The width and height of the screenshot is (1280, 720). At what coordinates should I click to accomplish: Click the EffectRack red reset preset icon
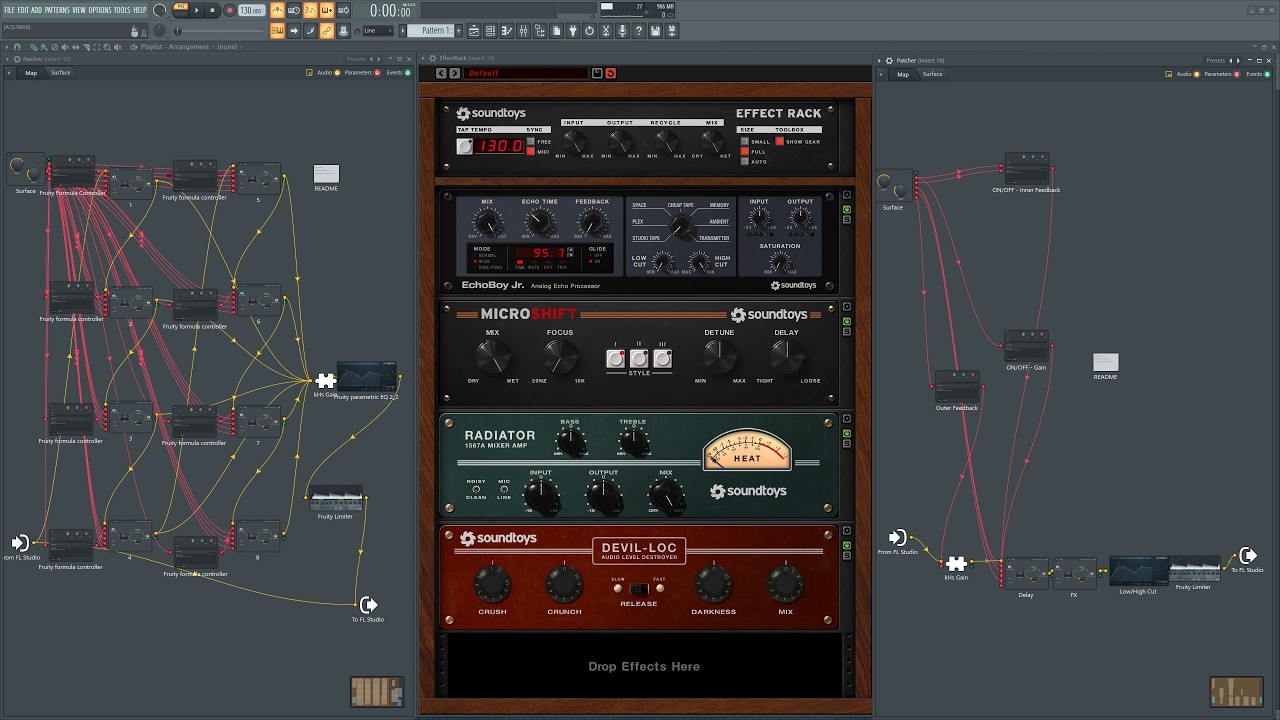click(x=610, y=73)
